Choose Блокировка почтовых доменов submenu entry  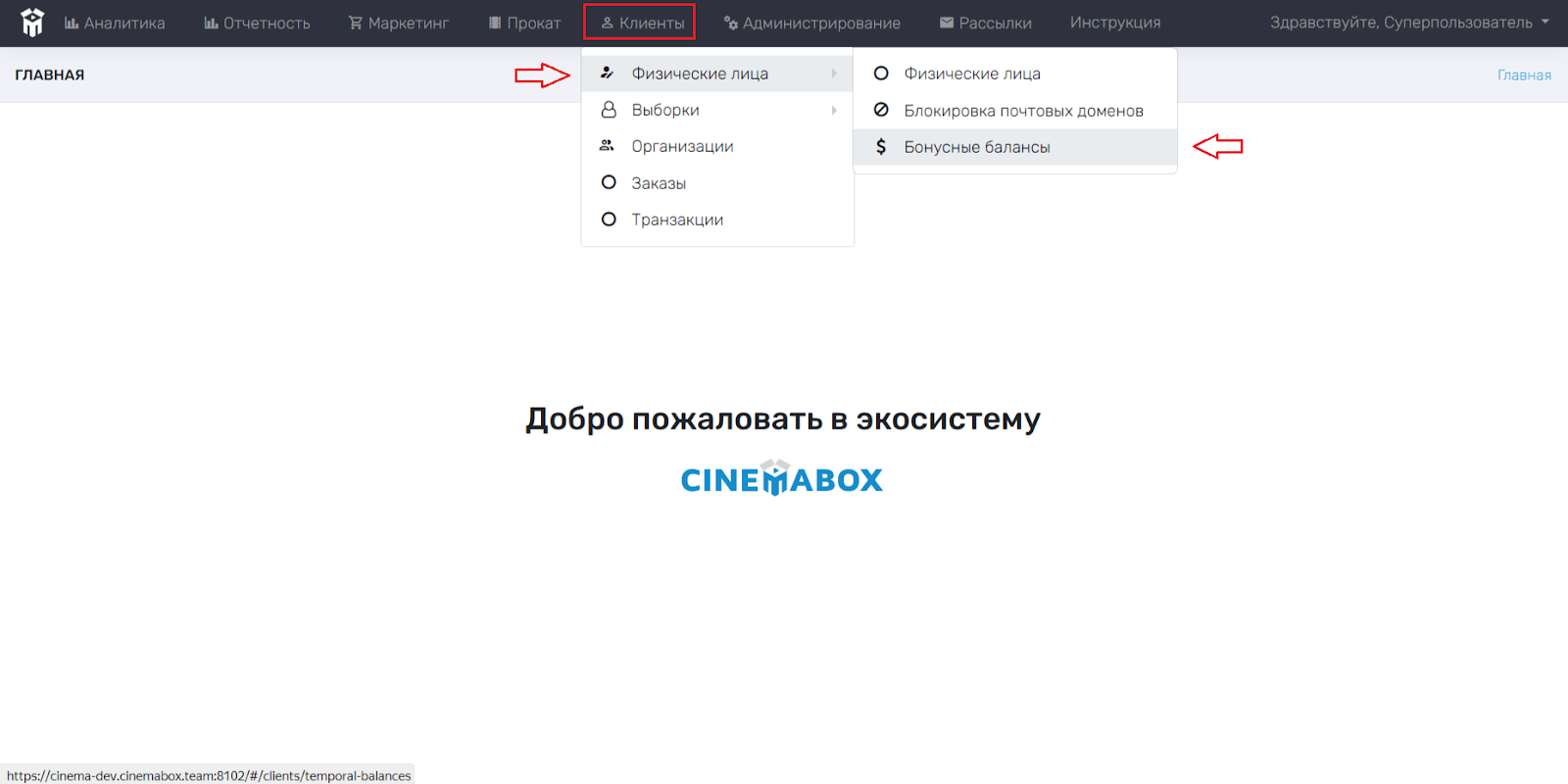1015,111
